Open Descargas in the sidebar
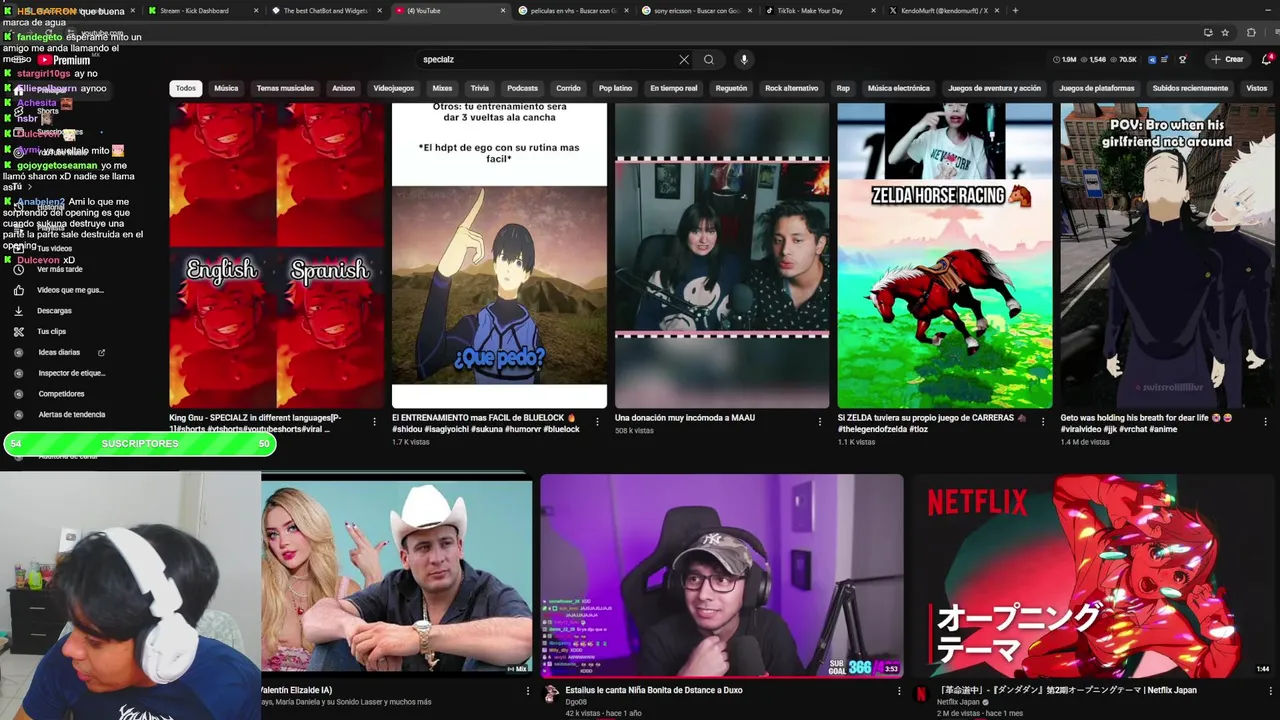 (x=54, y=311)
